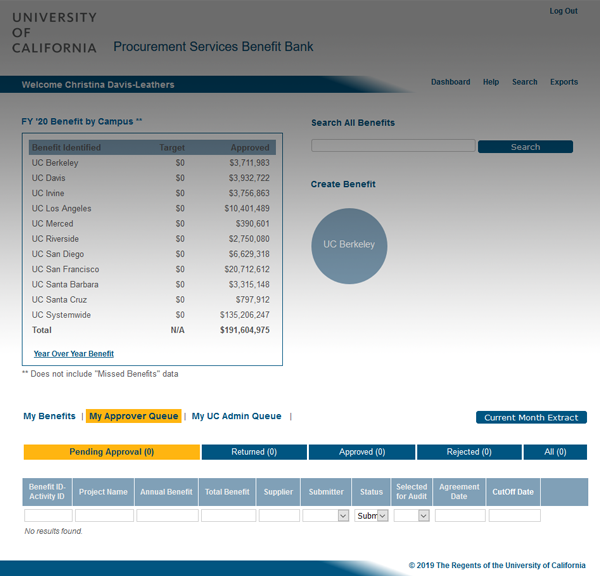
Task: Click the dark blue Search button
Action: click(525, 147)
